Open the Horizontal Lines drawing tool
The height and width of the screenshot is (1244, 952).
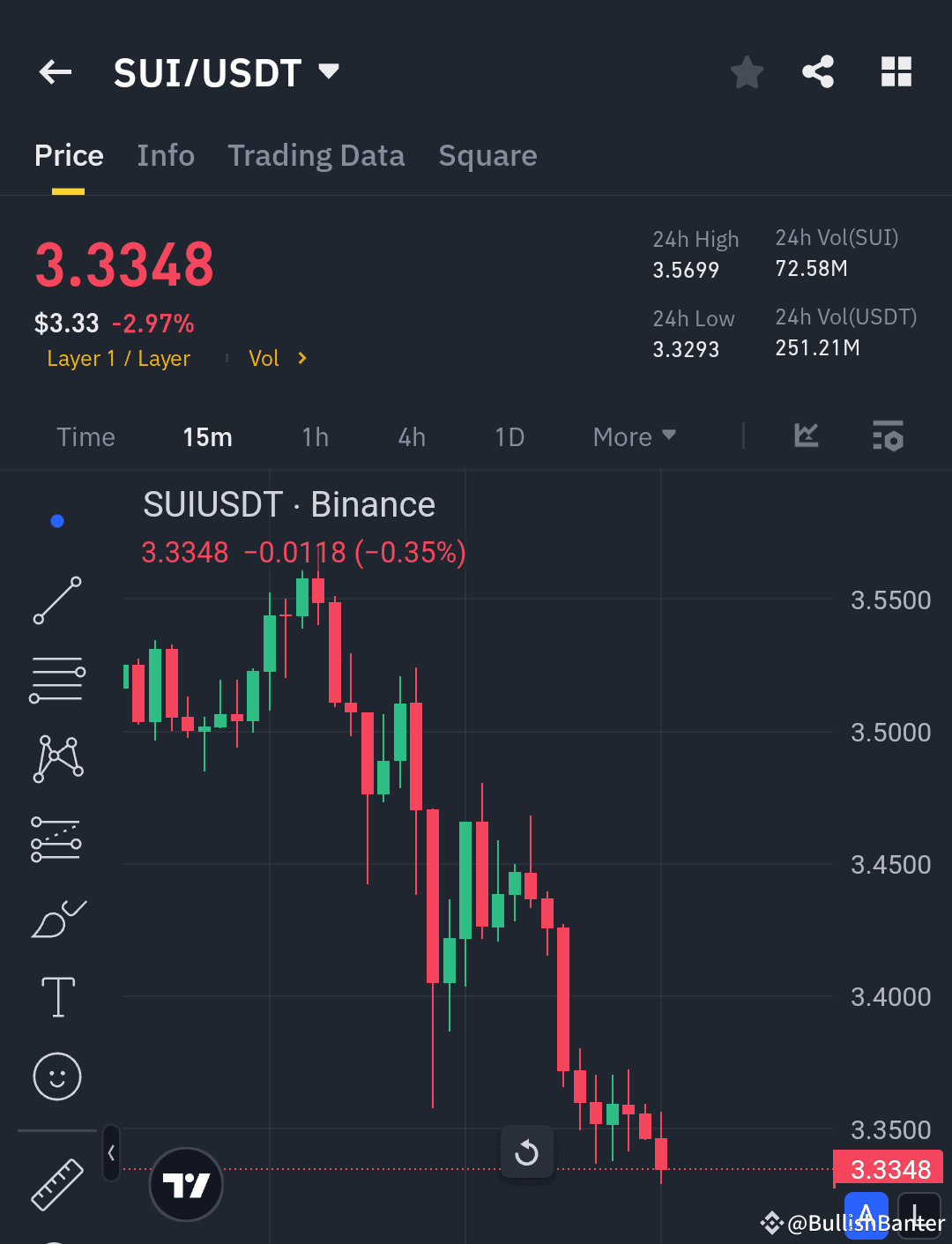coord(56,679)
